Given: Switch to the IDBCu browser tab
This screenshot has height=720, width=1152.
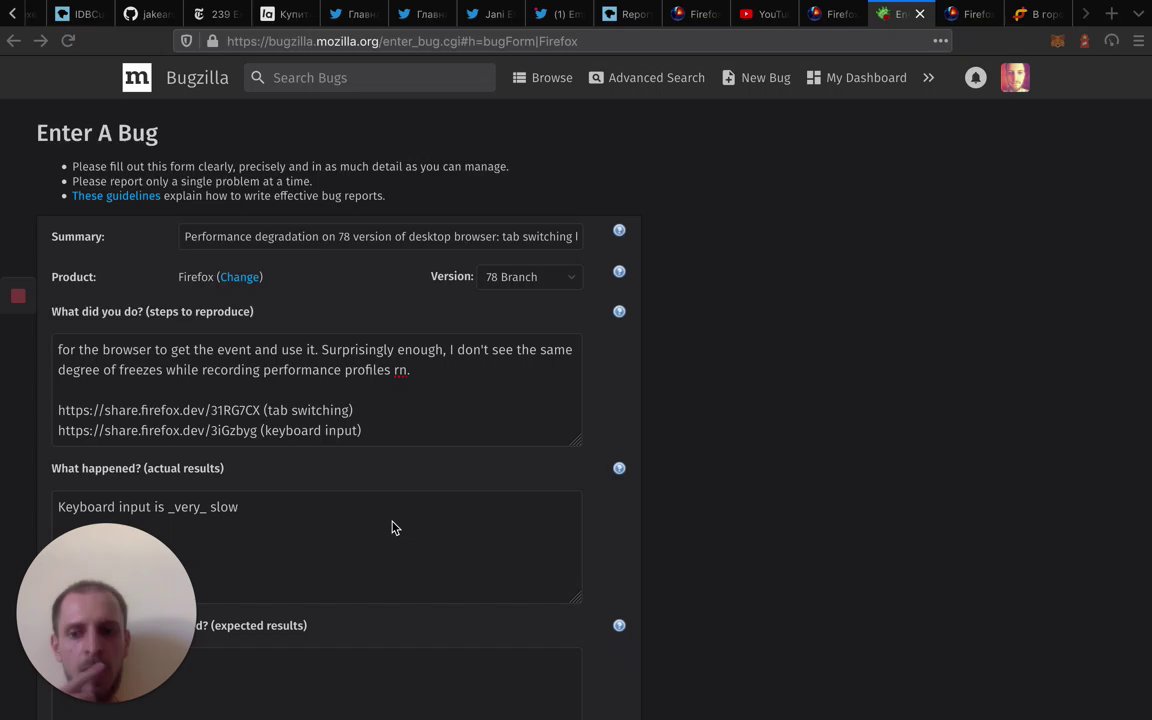Looking at the screenshot, I should coord(79,14).
